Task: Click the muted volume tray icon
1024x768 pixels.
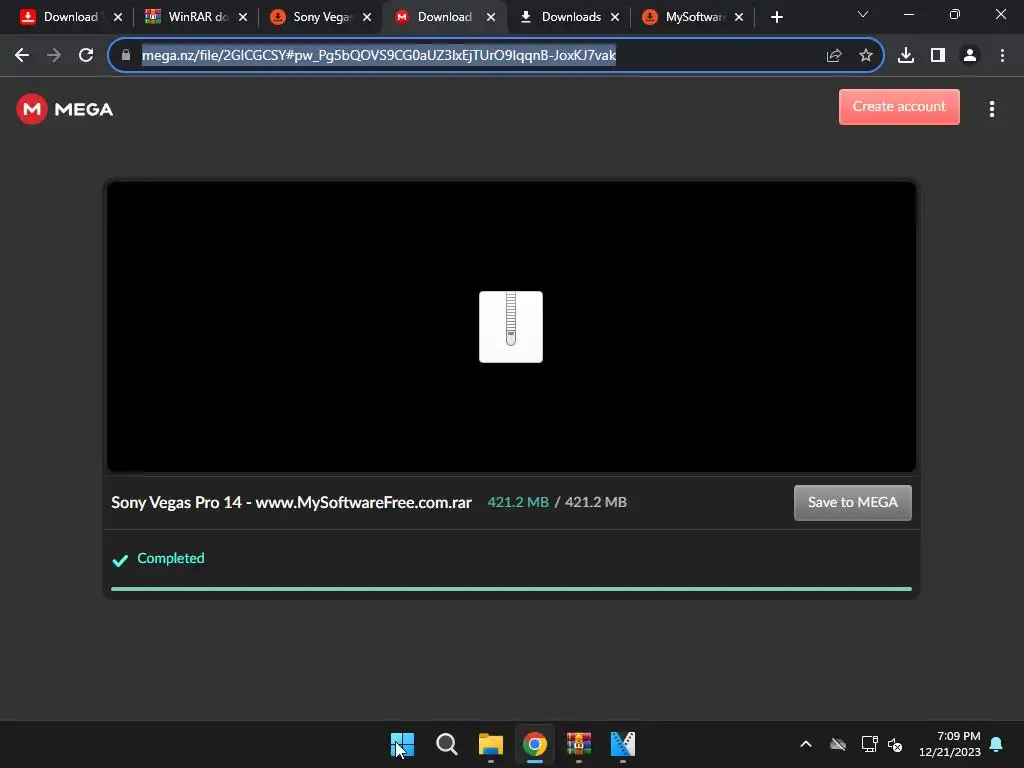Action: pyautogui.click(x=895, y=744)
